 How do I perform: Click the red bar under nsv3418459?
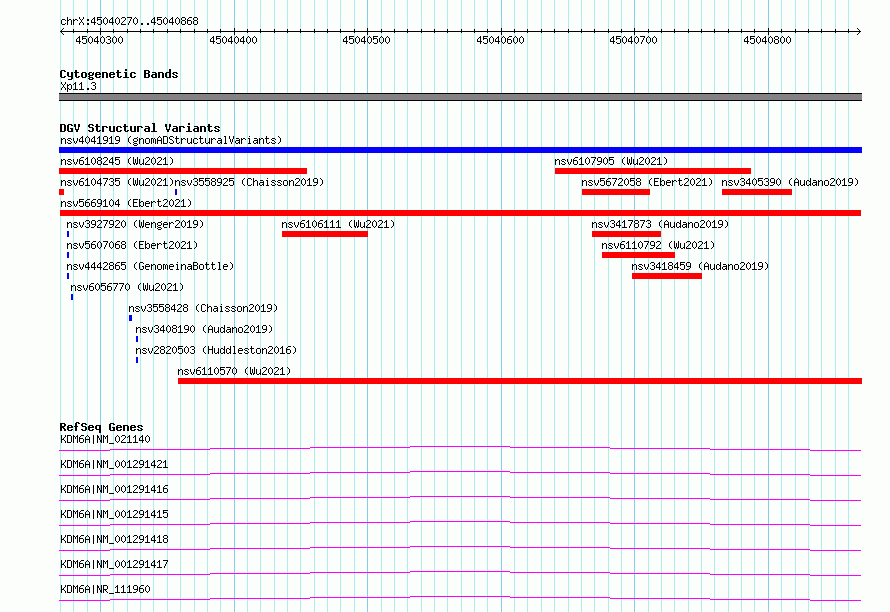[x=667, y=276]
